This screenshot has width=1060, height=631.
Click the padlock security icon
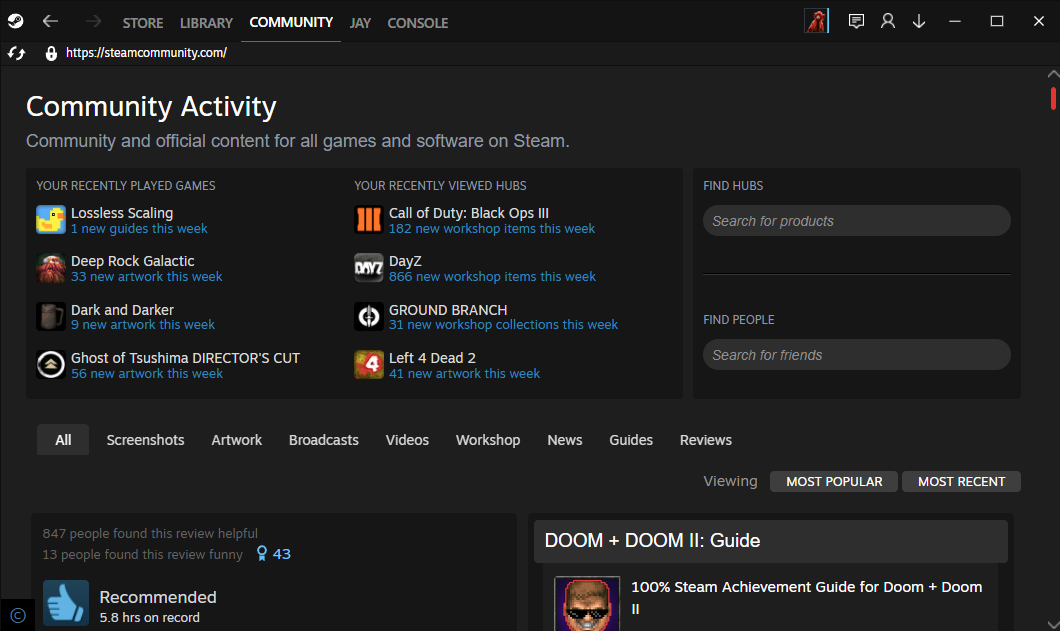pos(51,53)
